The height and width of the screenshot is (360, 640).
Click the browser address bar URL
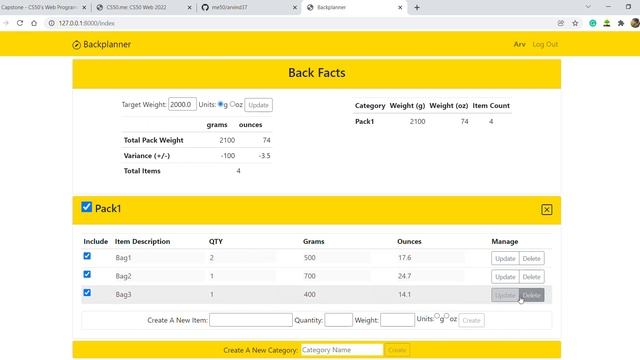click(x=87, y=23)
